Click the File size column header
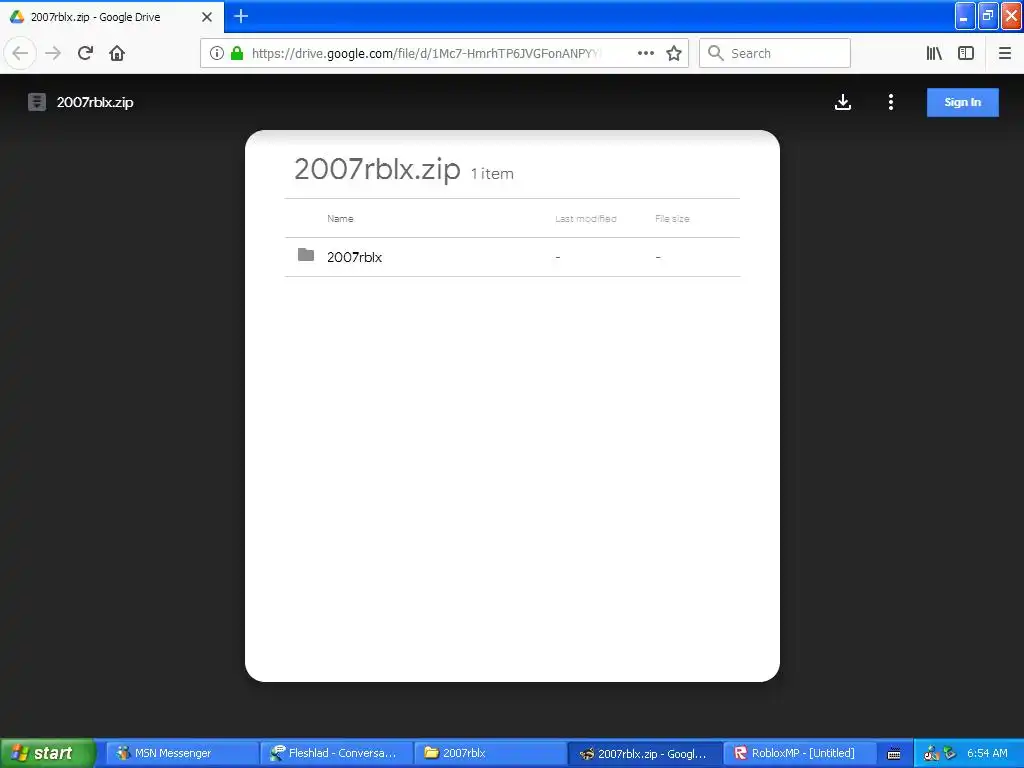The image size is (1024, 768). tap(672, 219)
